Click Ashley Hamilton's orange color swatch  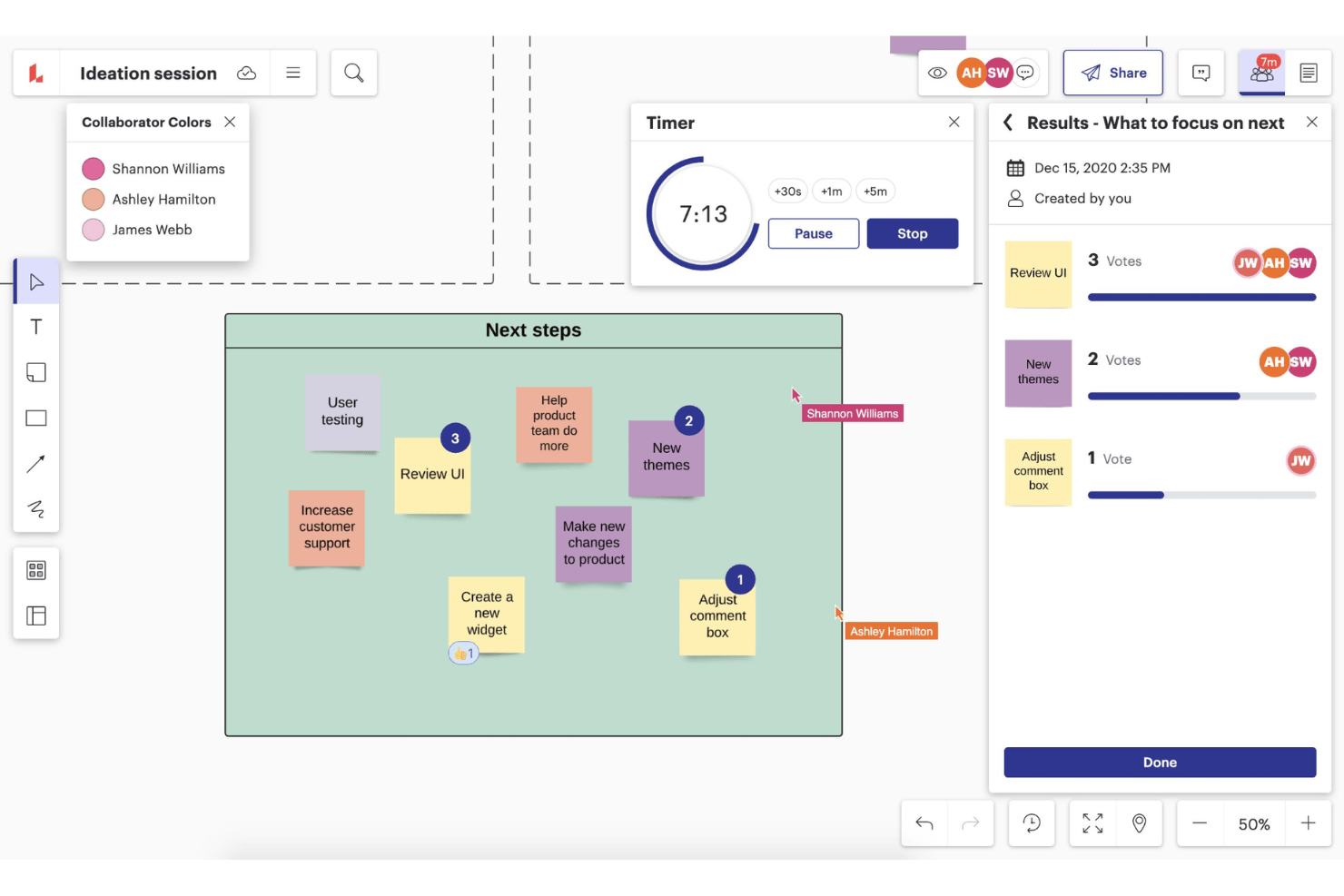[x=94, y=199]
